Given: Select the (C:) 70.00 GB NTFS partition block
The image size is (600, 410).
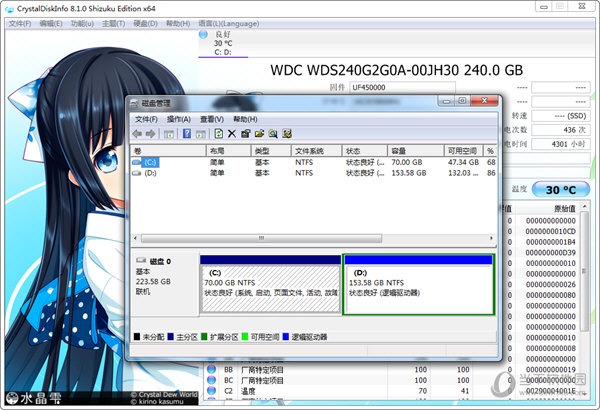Looking at the screenshot, I should coord(271,285).
